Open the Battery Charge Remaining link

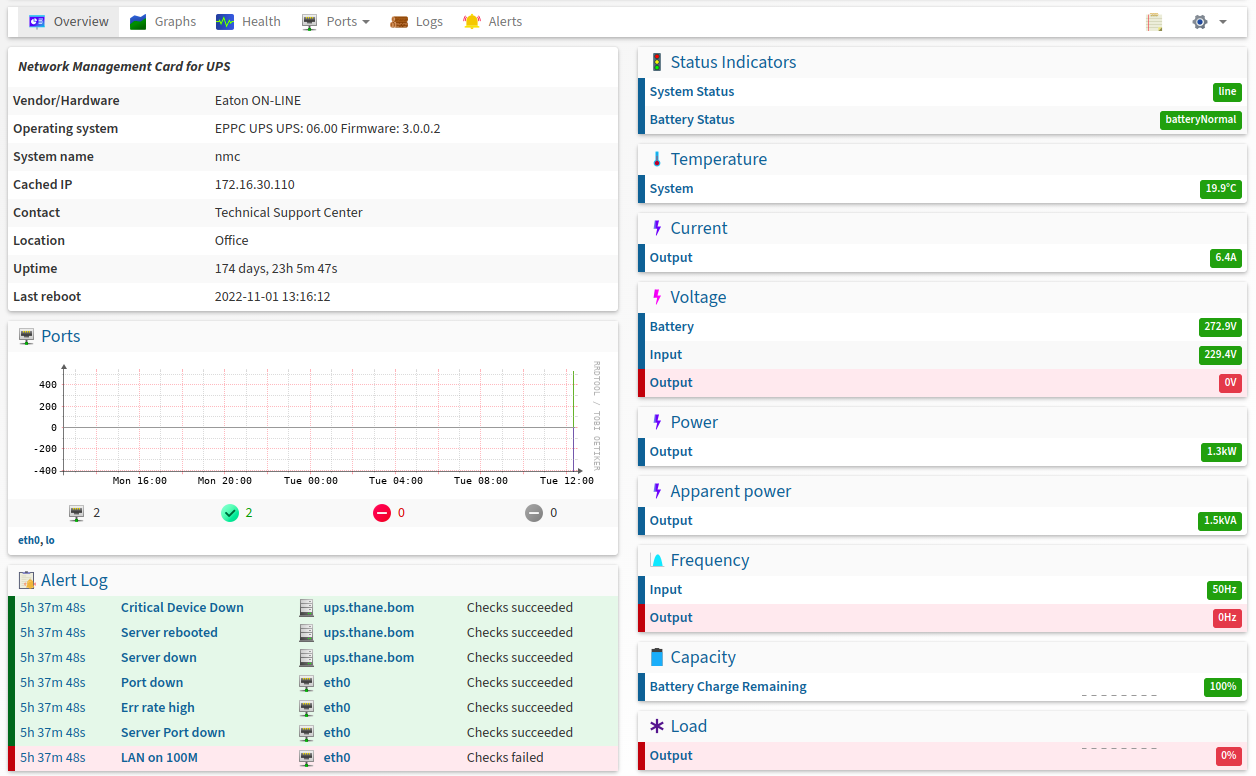(728, 686)
